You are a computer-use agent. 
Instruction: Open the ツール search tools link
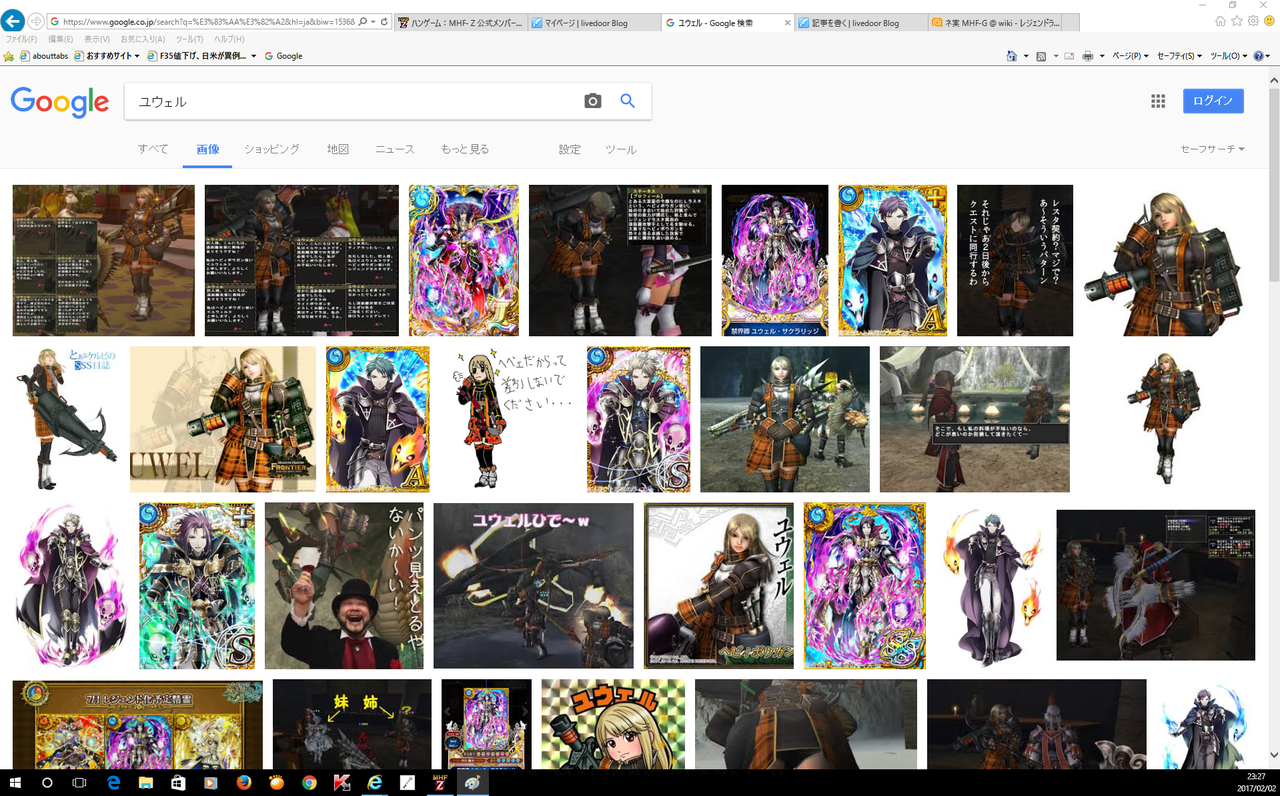point(621,149)
